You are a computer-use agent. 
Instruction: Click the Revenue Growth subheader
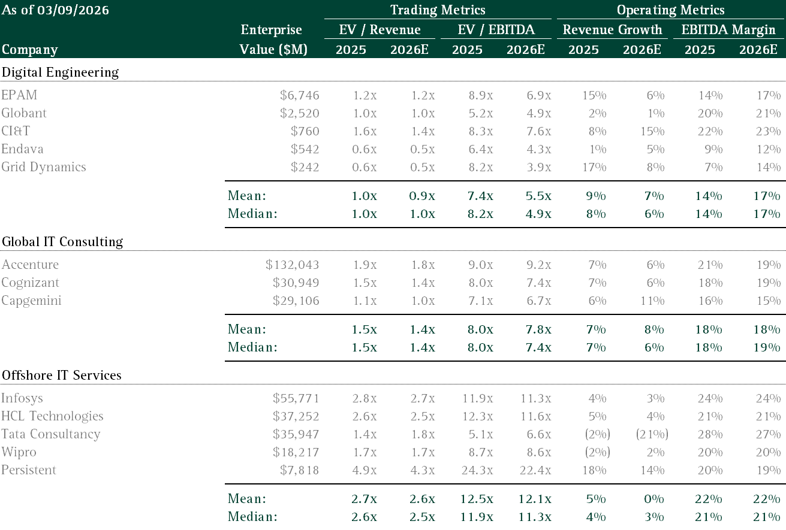point(612,29)
